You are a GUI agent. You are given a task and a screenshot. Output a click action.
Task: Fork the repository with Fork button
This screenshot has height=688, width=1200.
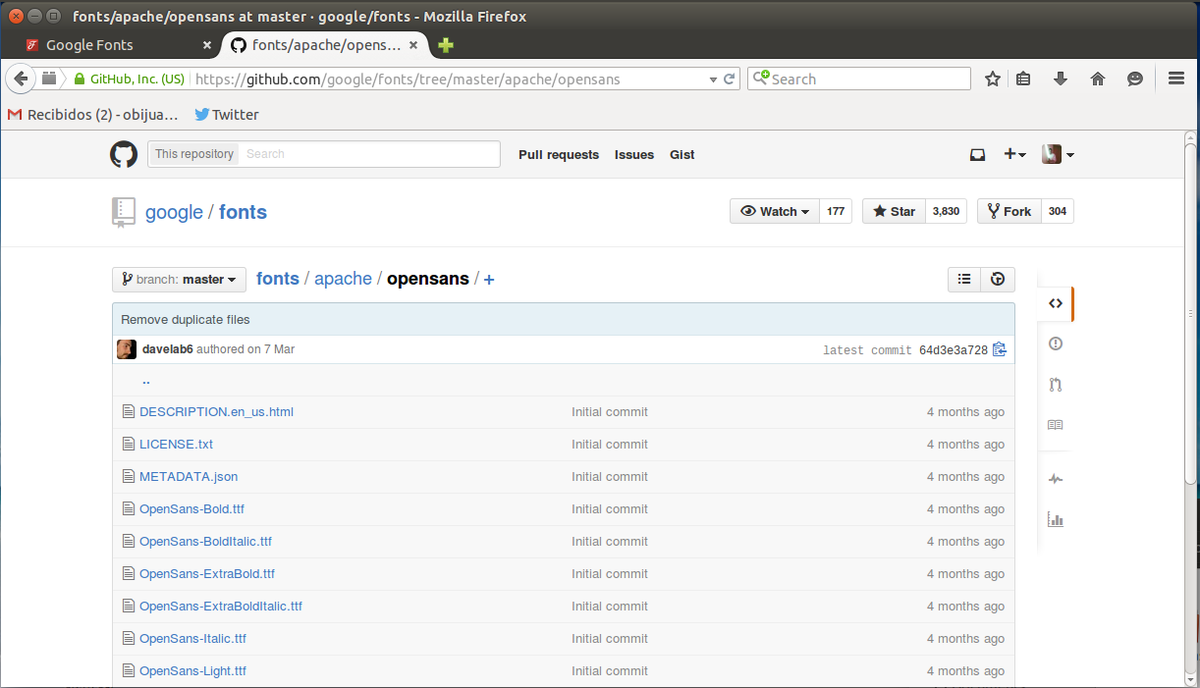[x=1009, y=211]
